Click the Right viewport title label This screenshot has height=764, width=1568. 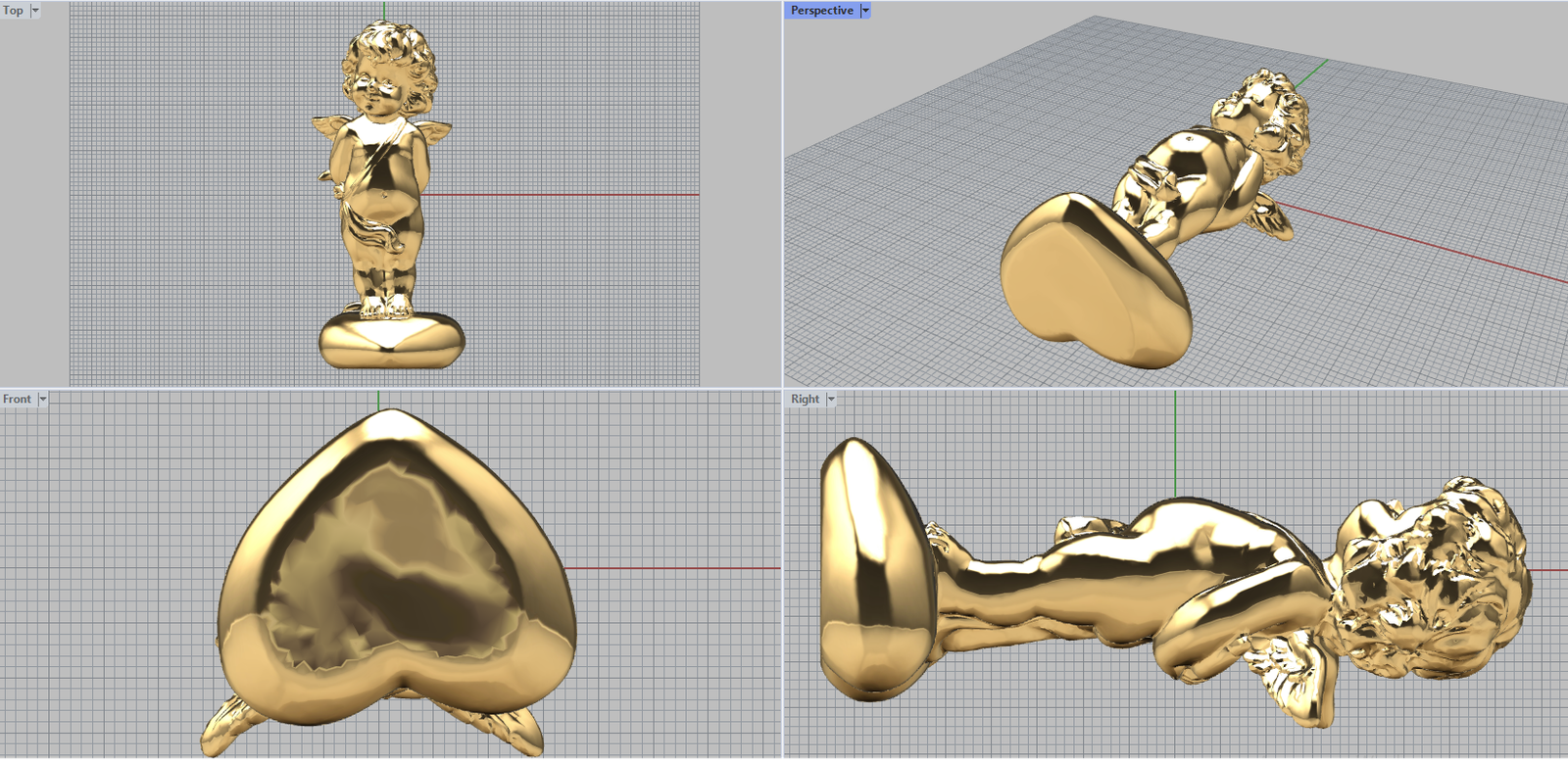pyautogui.click(x=805, y=400)
